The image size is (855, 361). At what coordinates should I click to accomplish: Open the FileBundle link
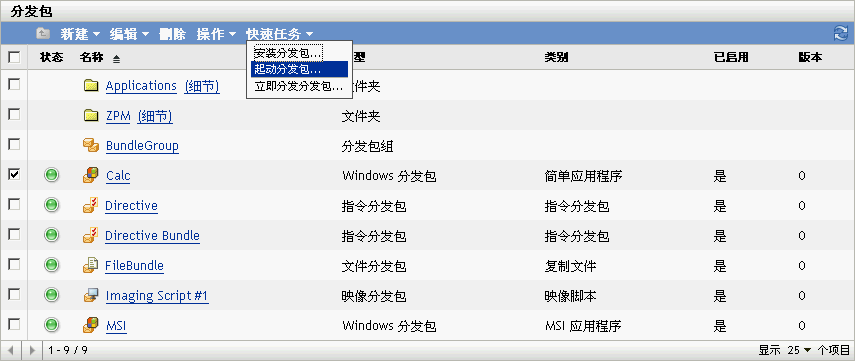tap(134, 266)
